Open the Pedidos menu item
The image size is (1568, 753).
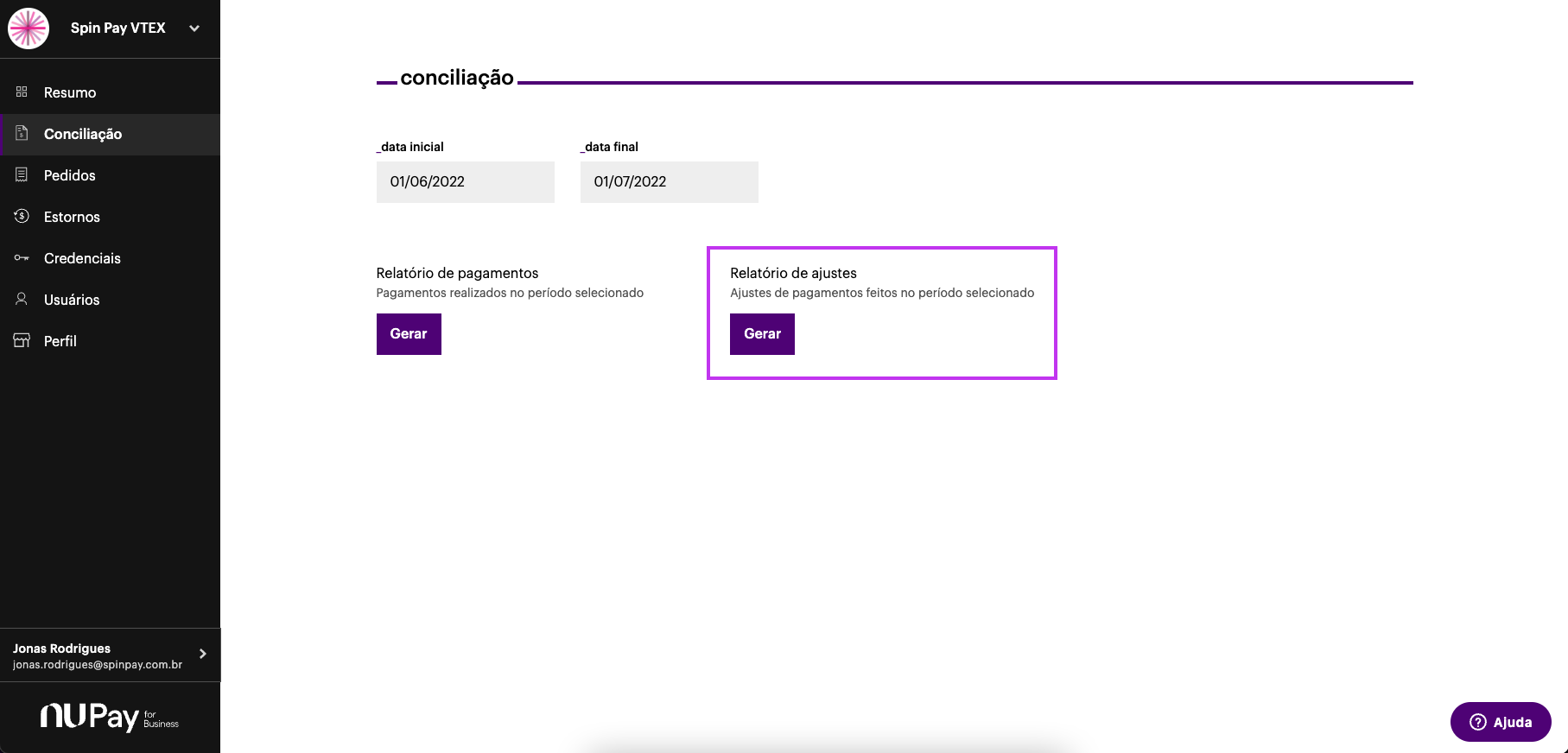[70, 175]
